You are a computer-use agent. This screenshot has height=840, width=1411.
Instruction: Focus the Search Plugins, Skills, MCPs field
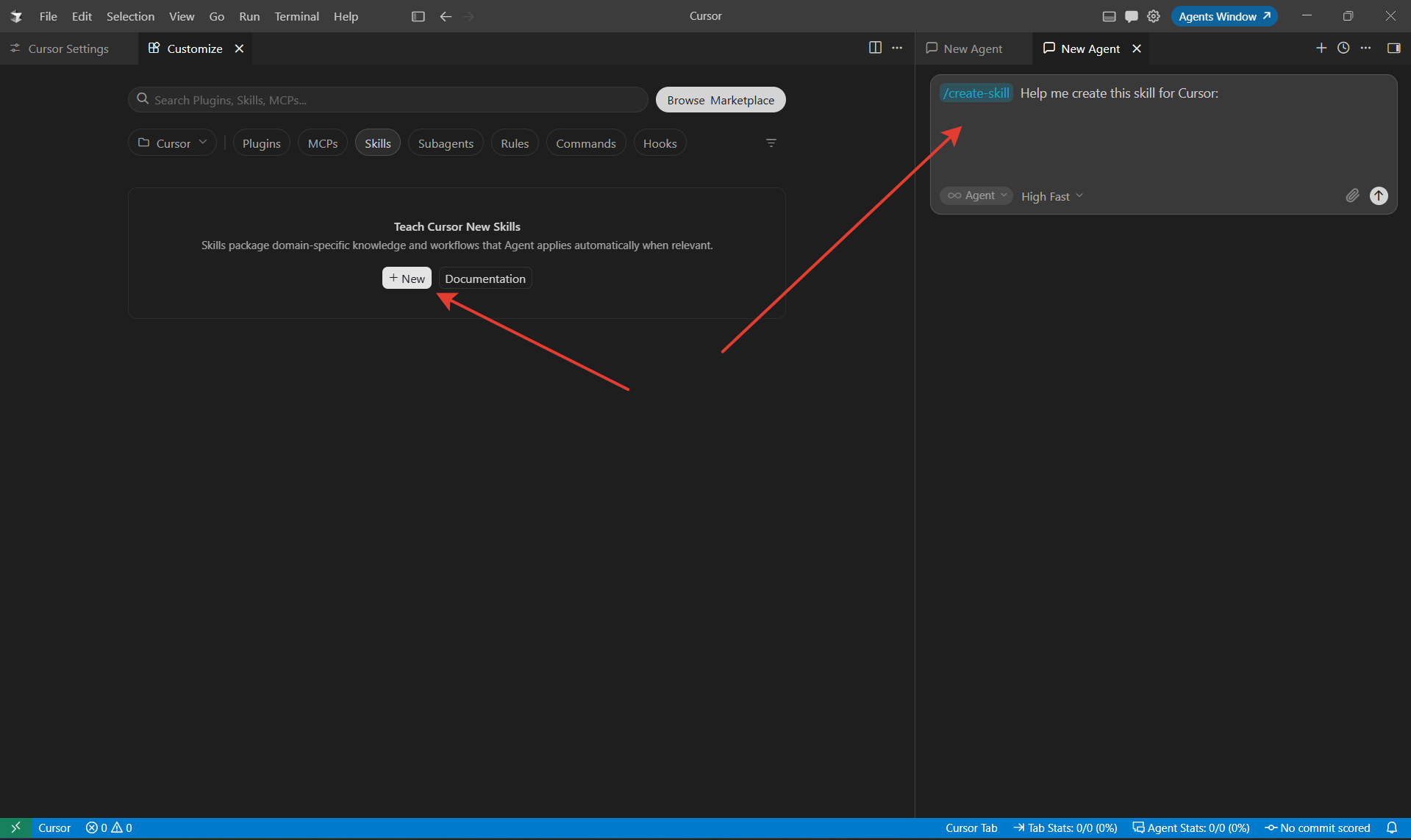coord(388,100)
